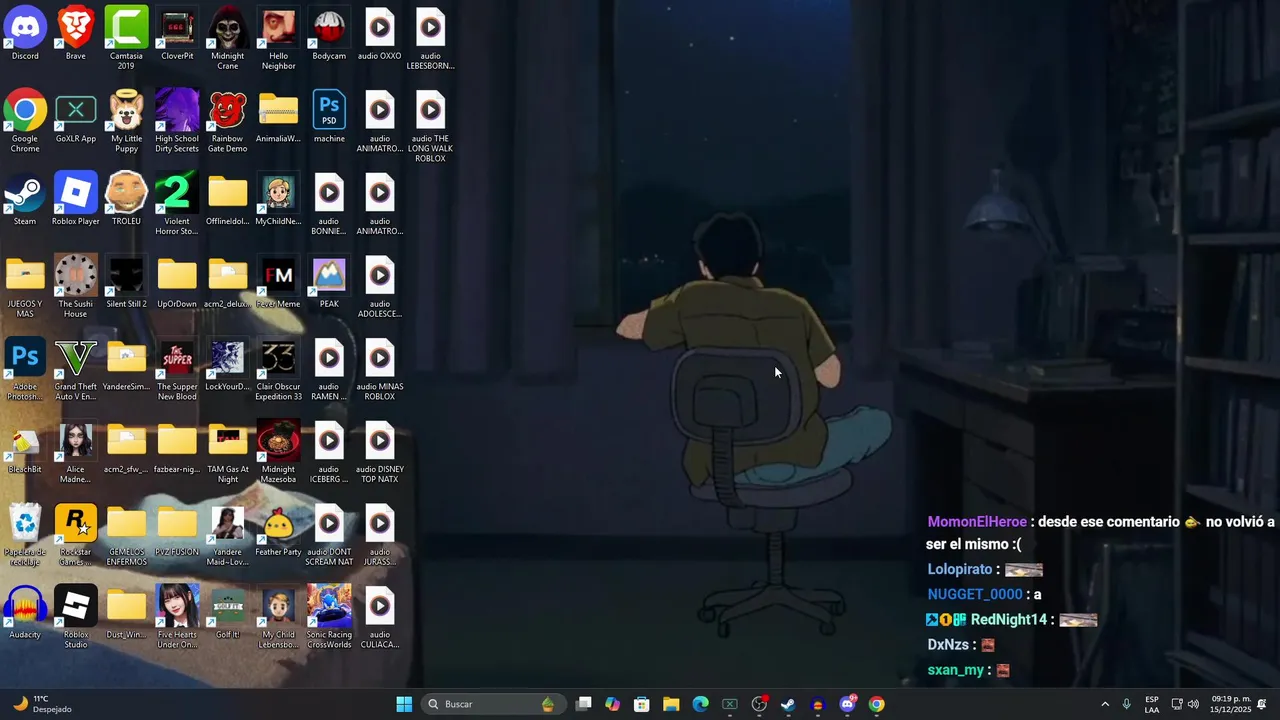This screenshot has width=1280, height=720.
Task: Select the PVZ FUSION folder
Action: click(177, 531)
